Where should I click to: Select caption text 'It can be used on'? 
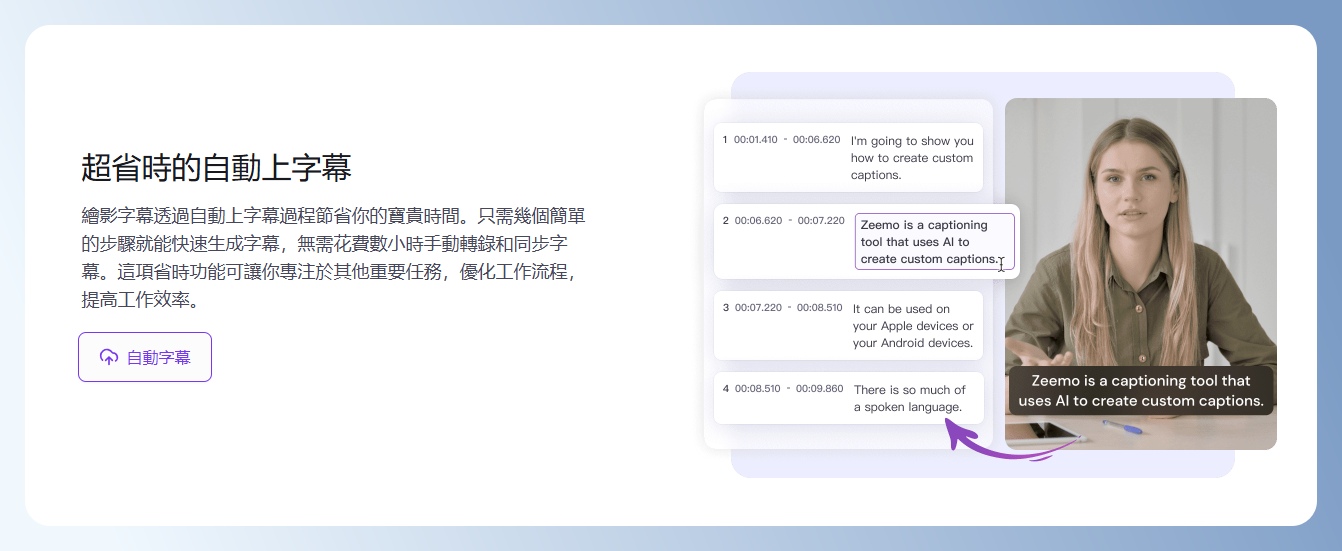click(901, 309)
